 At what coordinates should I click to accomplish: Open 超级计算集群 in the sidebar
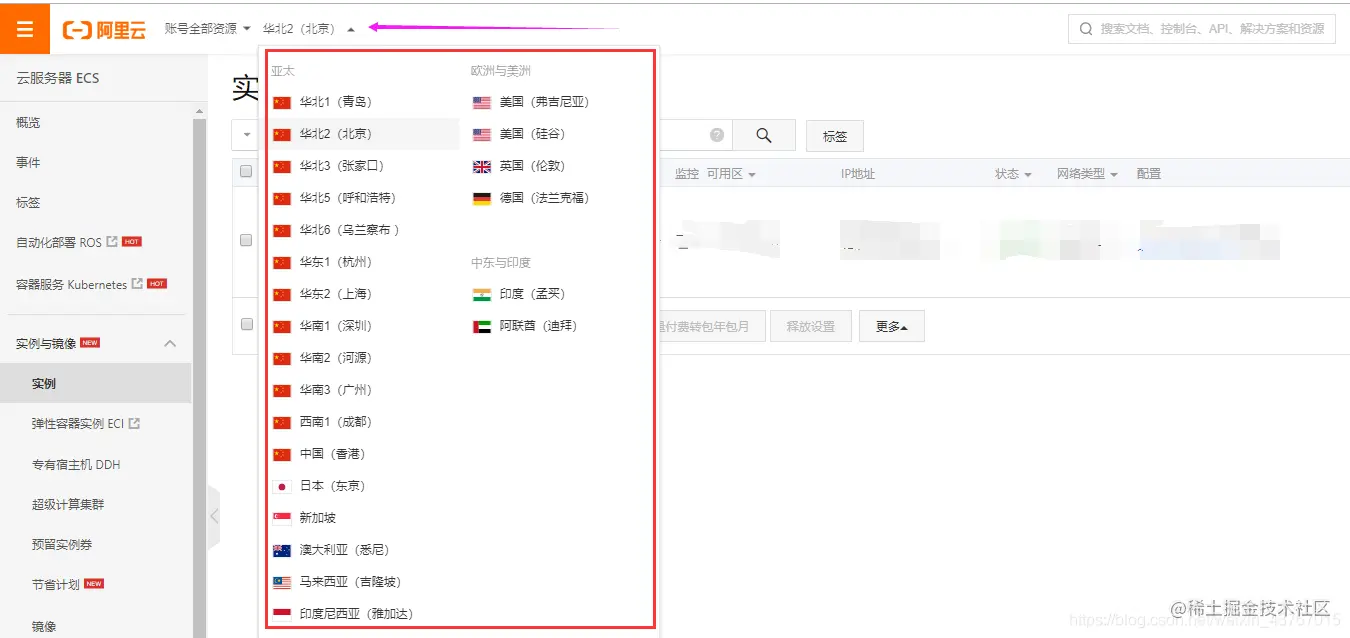68,504
